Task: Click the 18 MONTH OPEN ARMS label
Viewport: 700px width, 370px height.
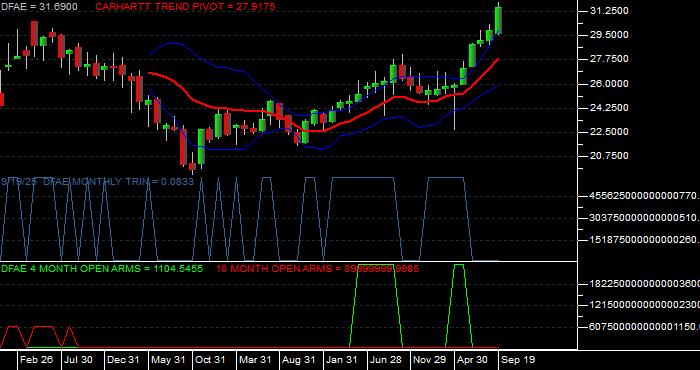Action: (x=317, y=269)
